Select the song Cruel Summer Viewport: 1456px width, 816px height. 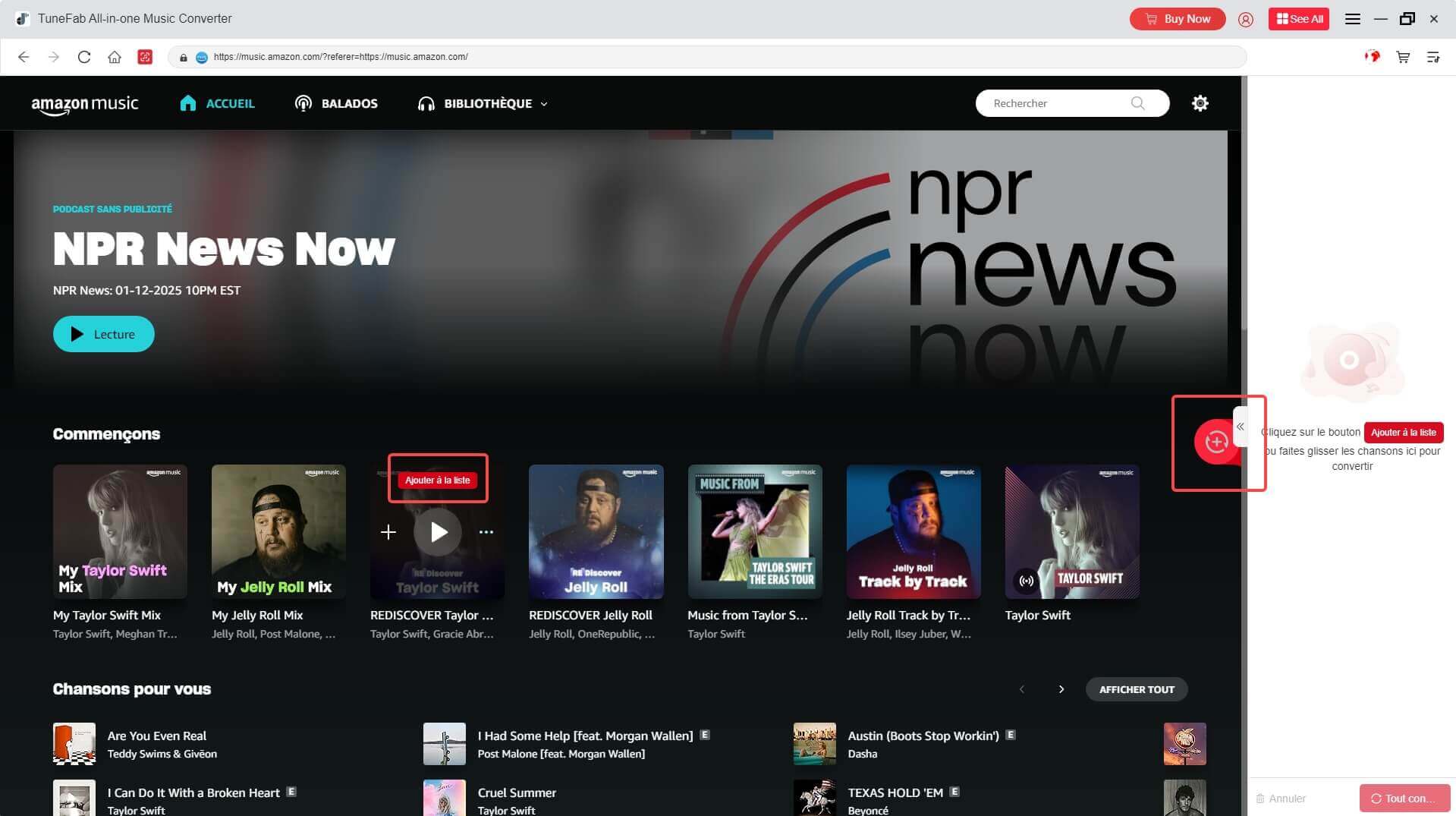tap(517, 792)
